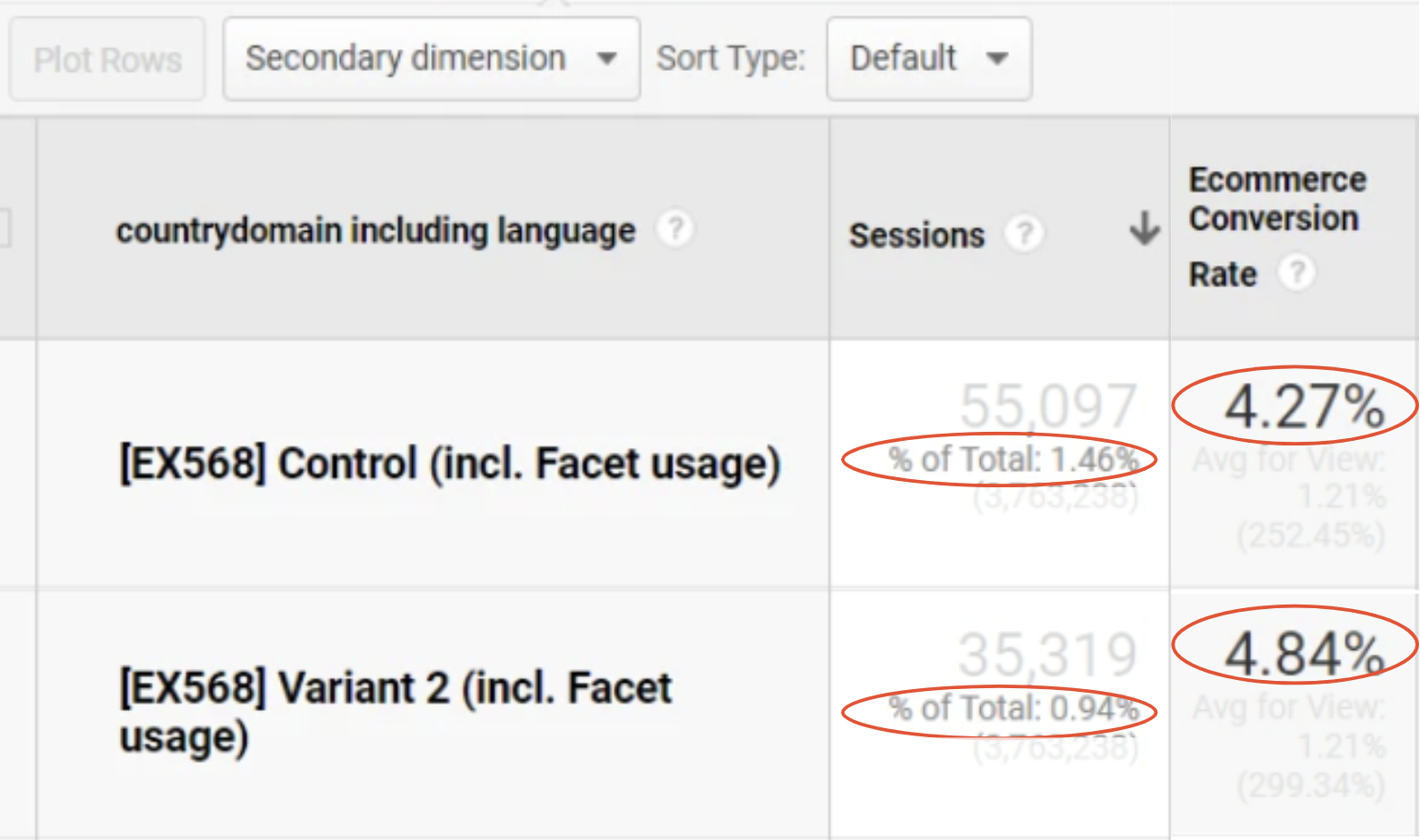1420x840 pixels.
Task: Click help icon beside countrydomain including language
Action: pos(675,228)
